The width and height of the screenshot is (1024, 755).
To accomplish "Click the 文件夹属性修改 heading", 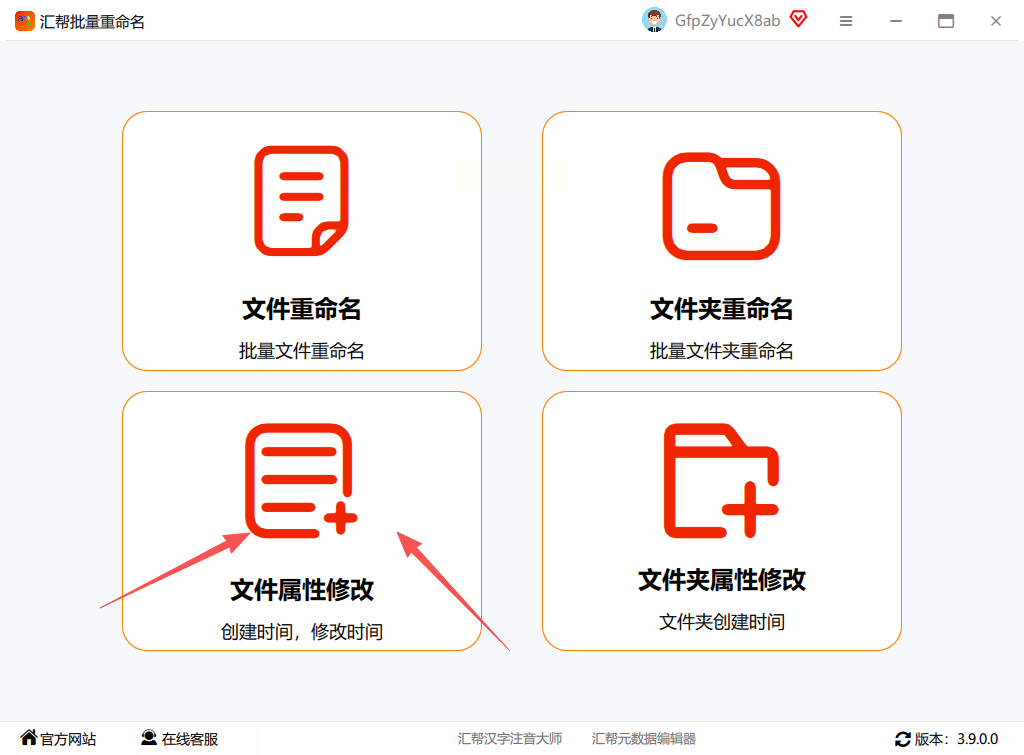I will click(722, 580).
